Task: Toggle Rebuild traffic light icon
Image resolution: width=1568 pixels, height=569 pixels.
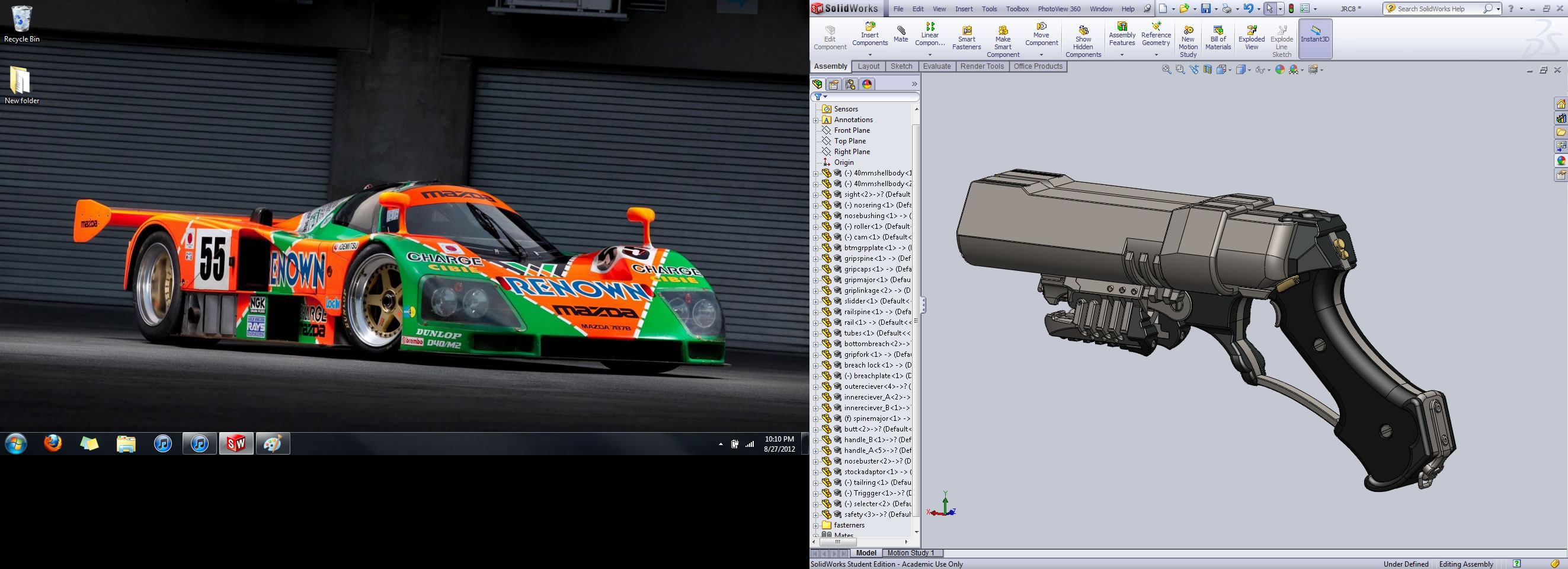Action: click(x=1291, y=8)
